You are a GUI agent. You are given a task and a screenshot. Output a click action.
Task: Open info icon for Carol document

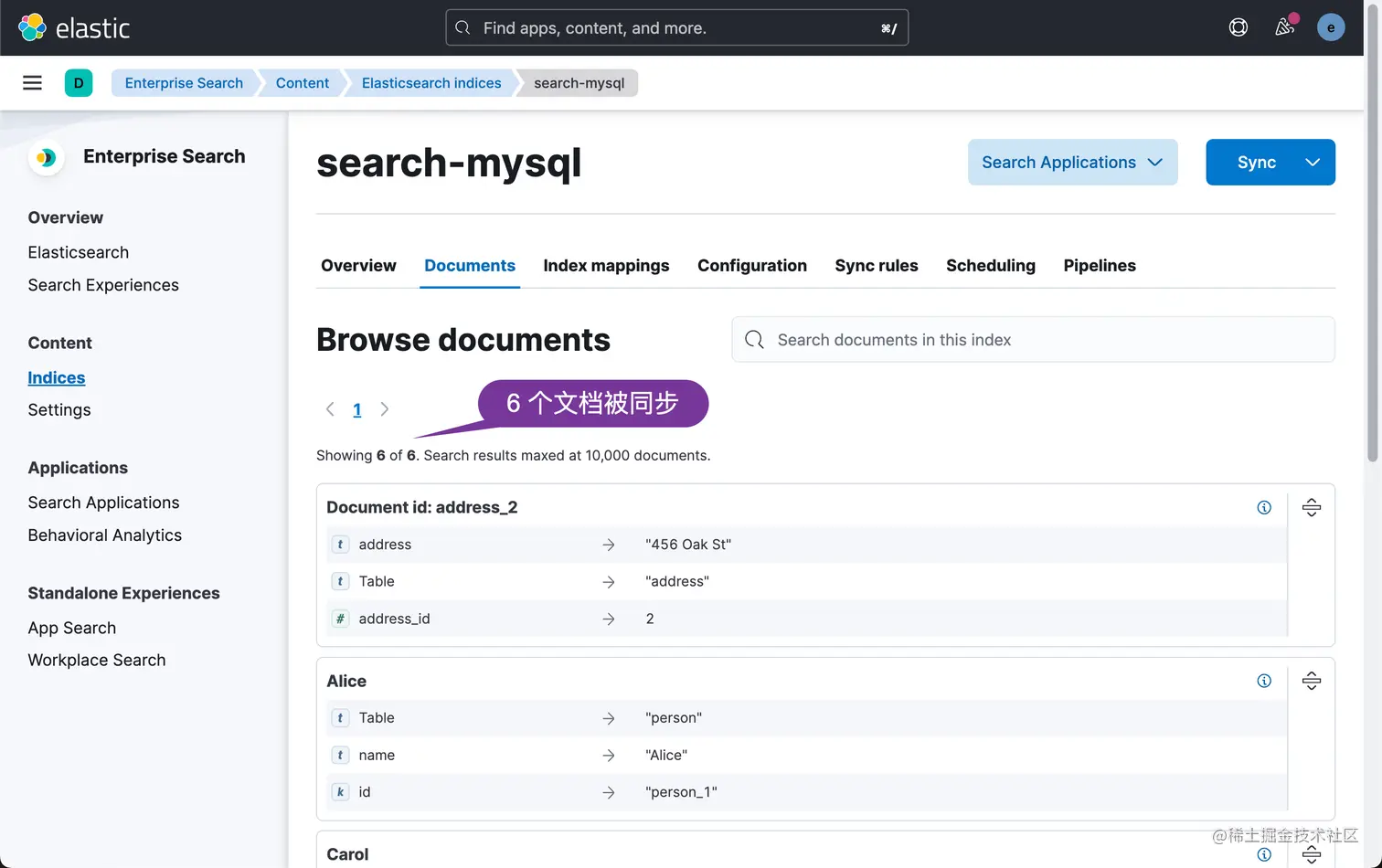coord(1264,855)
